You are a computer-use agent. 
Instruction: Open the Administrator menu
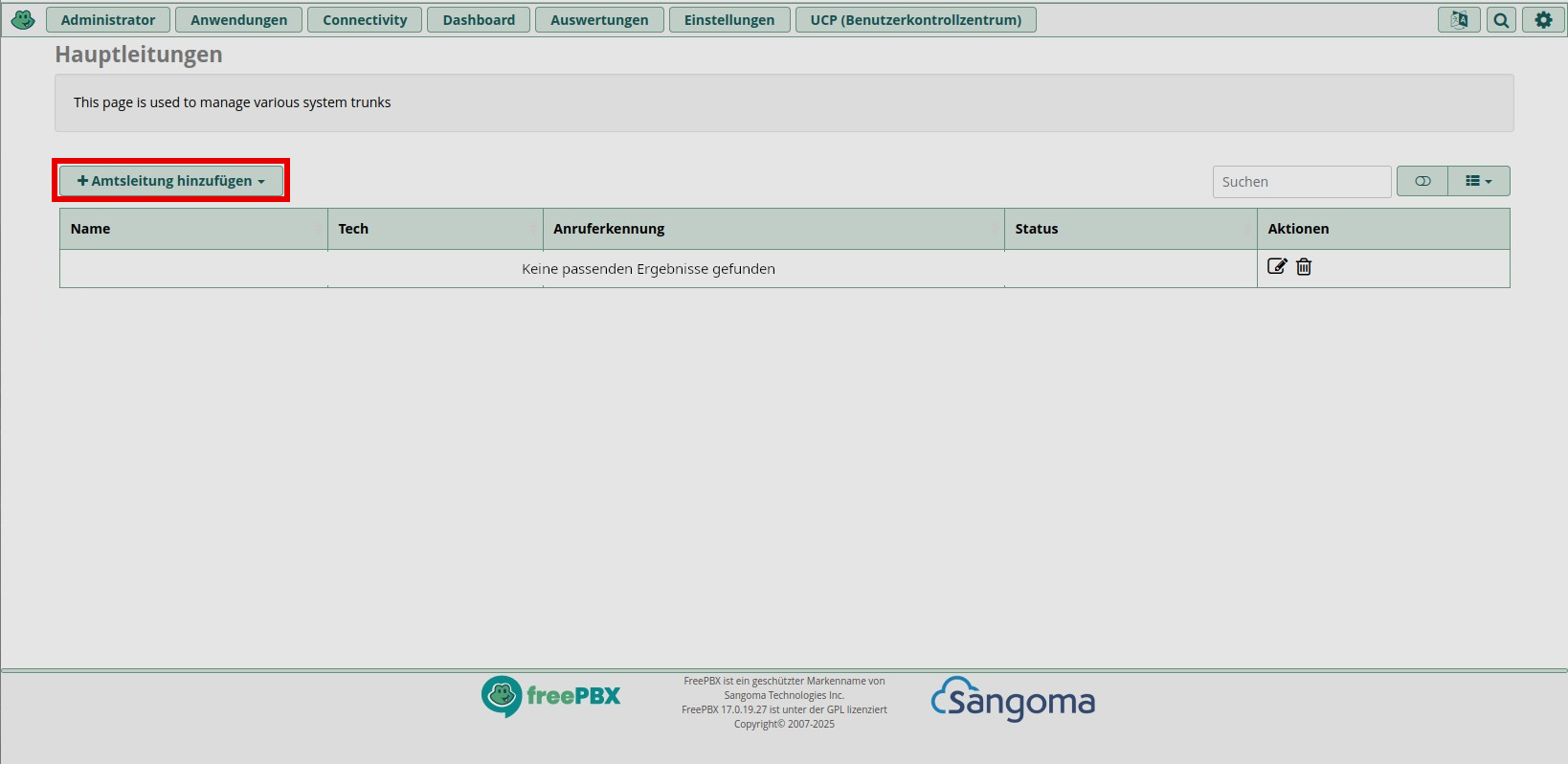[108, 20]
